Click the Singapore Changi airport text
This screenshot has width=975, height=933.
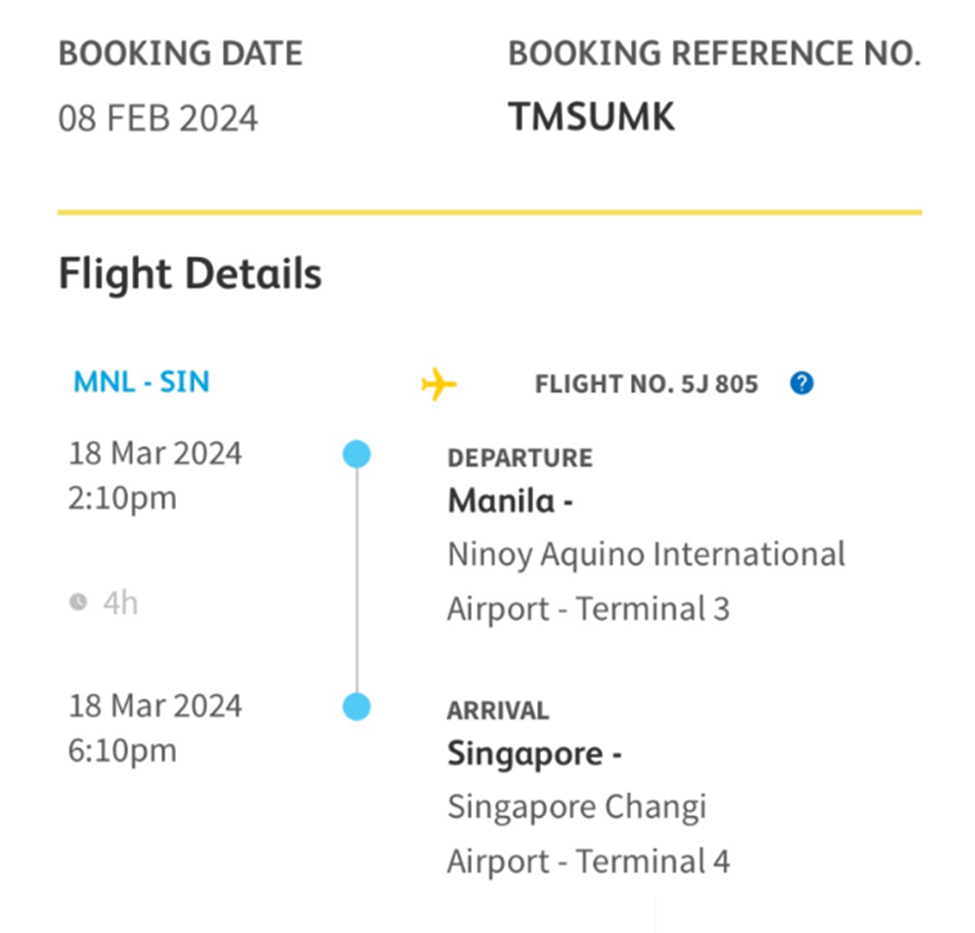click(x=577, y=807)
